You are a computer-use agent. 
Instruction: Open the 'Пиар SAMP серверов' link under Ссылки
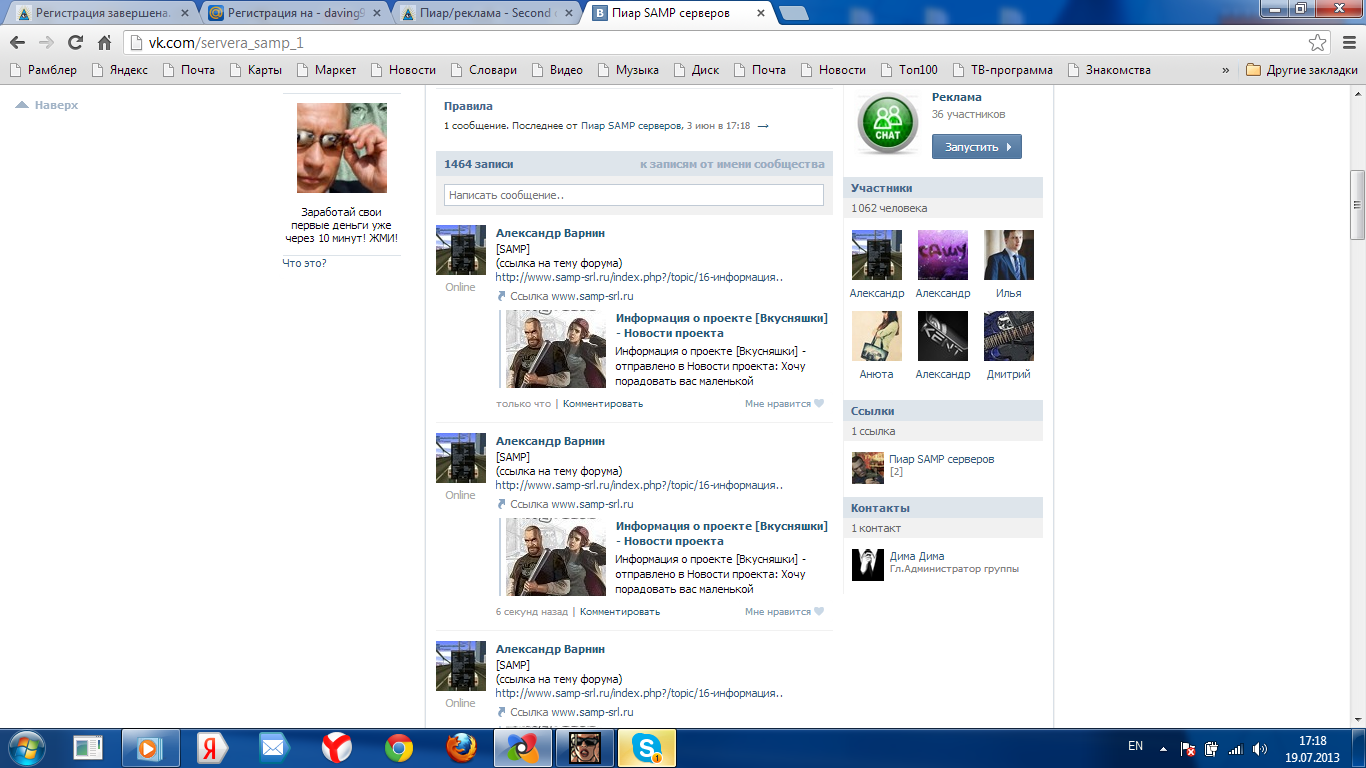942,459
